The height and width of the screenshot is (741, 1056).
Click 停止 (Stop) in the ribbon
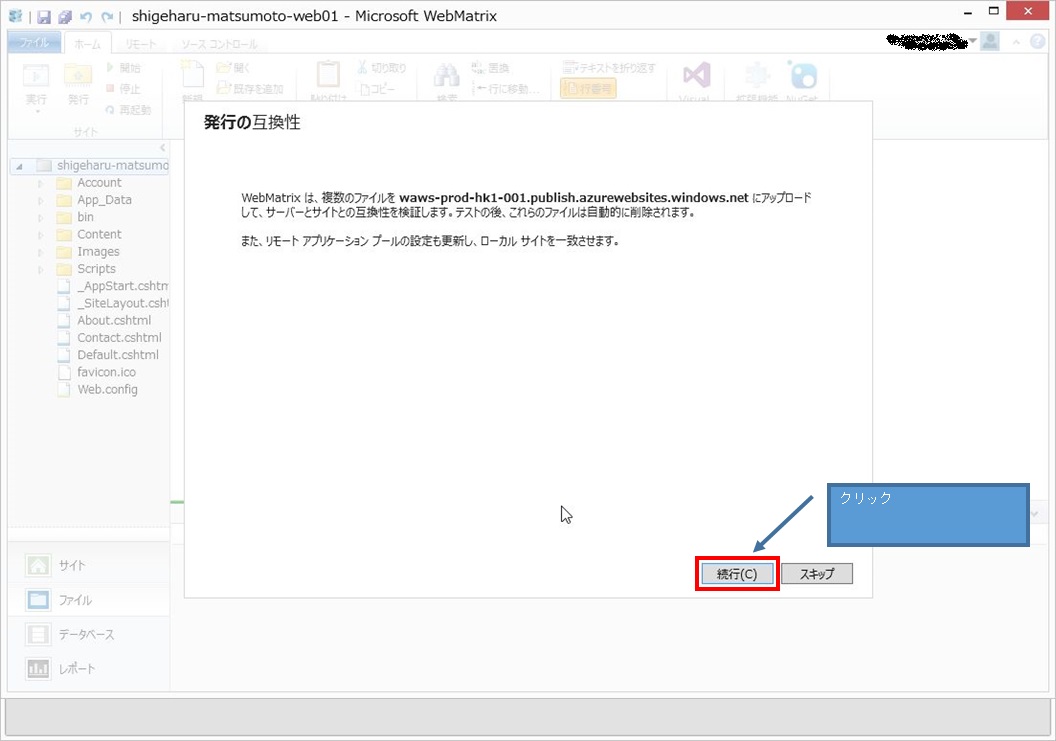point(123,88)
